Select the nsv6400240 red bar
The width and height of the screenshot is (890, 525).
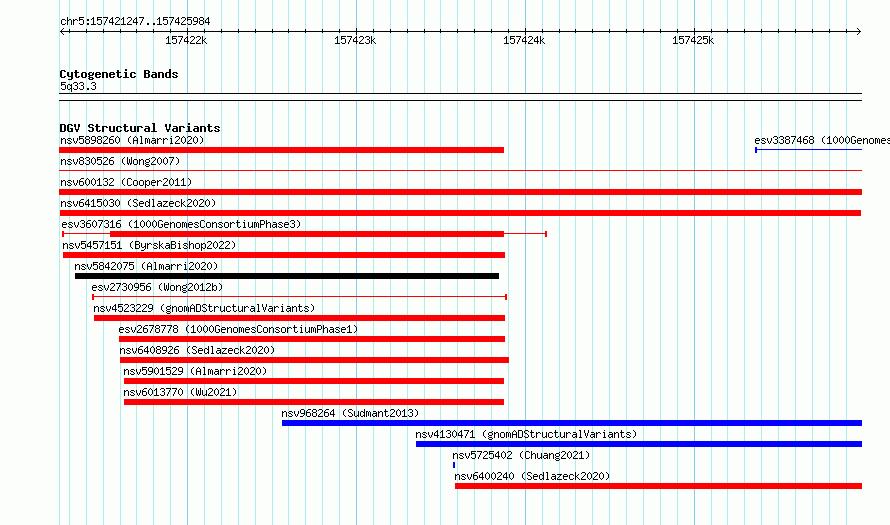(x=658, y=486)
